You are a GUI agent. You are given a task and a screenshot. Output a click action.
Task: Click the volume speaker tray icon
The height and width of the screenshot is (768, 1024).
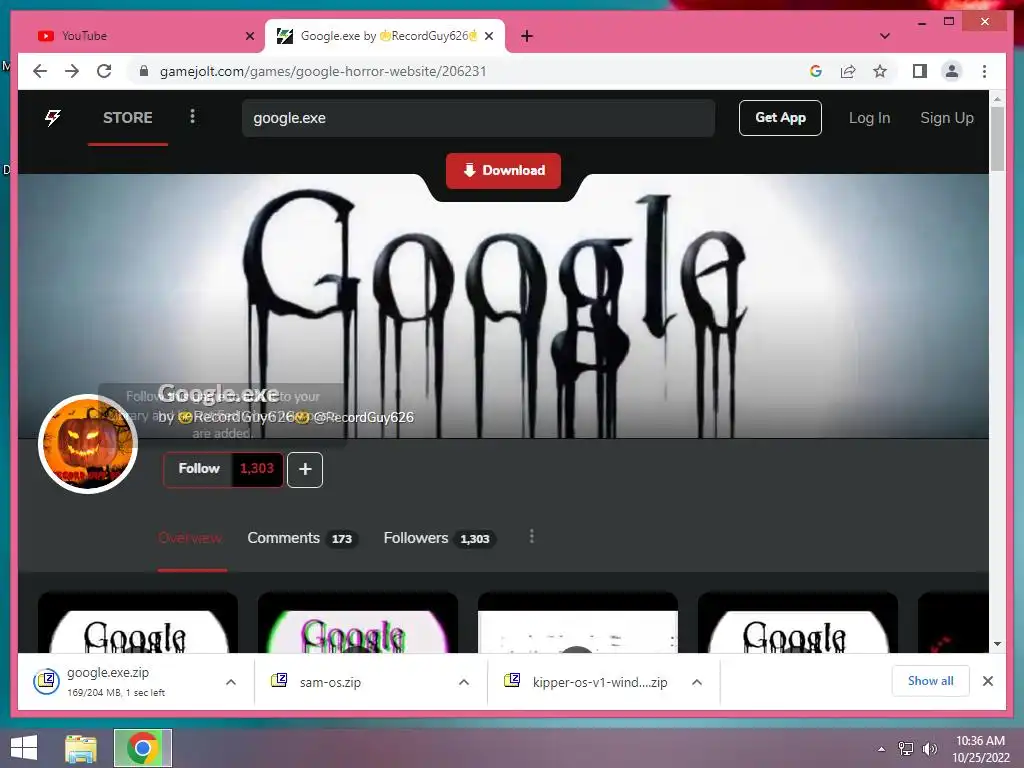coord(929,749)
